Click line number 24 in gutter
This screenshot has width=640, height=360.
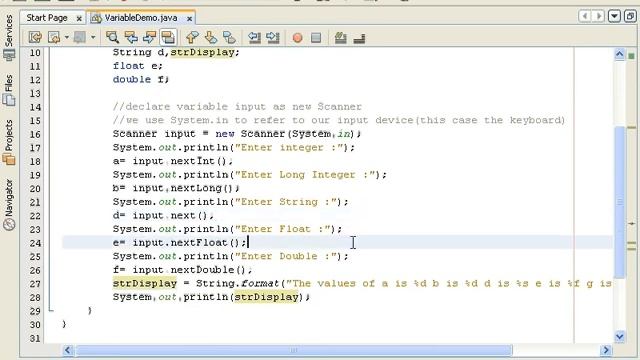point(35,243)
